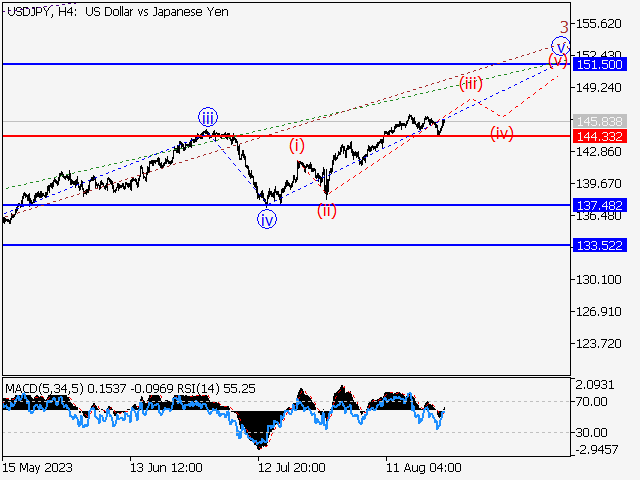The image size is (640, 480).
Task: Click the USDJPY, H4 chart title text
Action: (x=118, y=12)
